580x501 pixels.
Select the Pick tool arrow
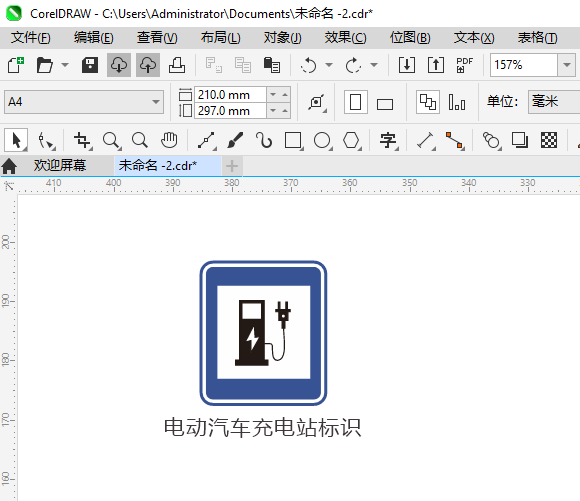16,140
